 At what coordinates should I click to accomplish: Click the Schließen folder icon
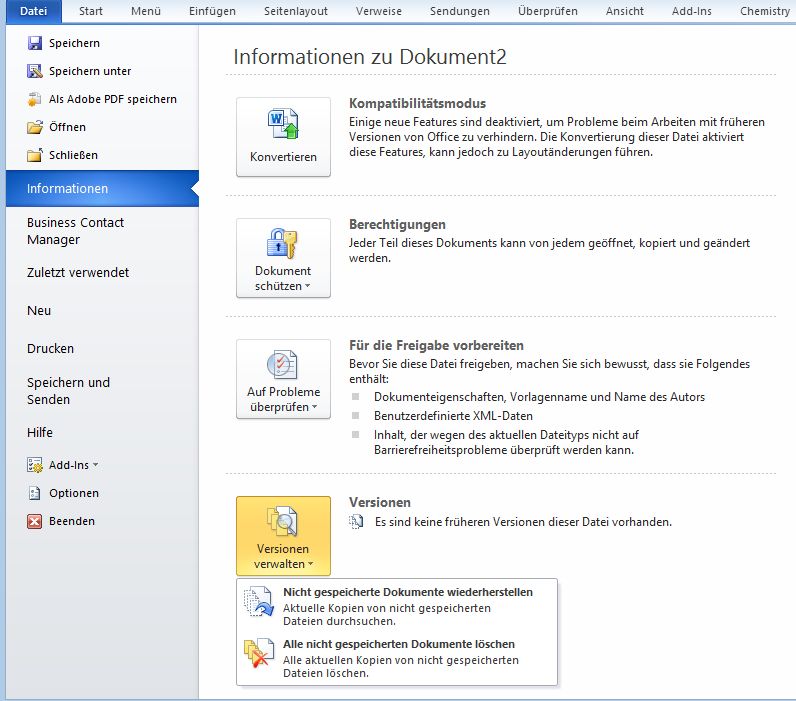pos(35,156)
